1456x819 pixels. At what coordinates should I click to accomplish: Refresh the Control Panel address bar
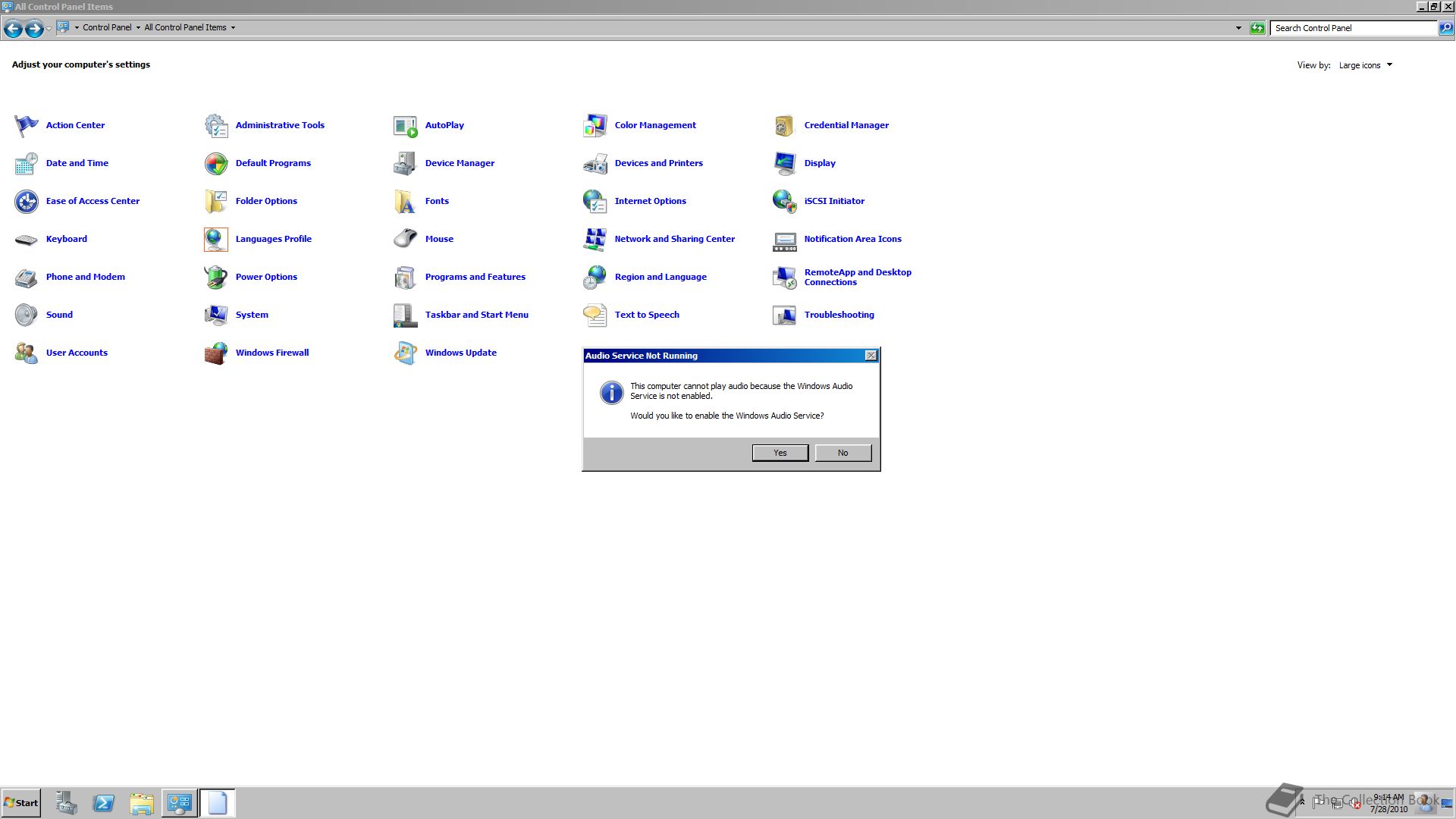(x=1257, y=28)
